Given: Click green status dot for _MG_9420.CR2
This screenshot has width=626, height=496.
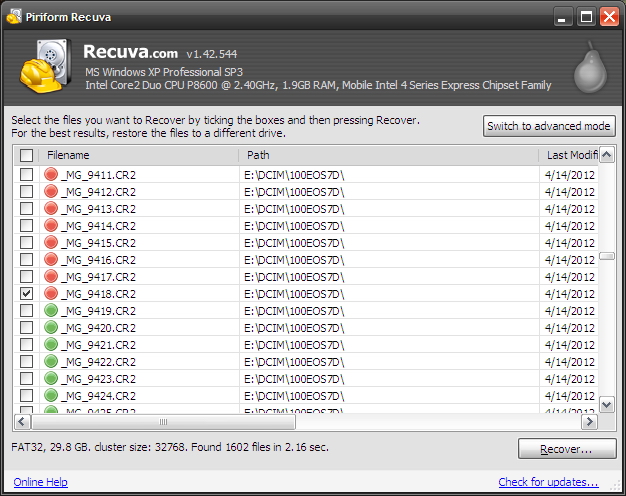Looking at the screenshot, I should tap(51, 327).
